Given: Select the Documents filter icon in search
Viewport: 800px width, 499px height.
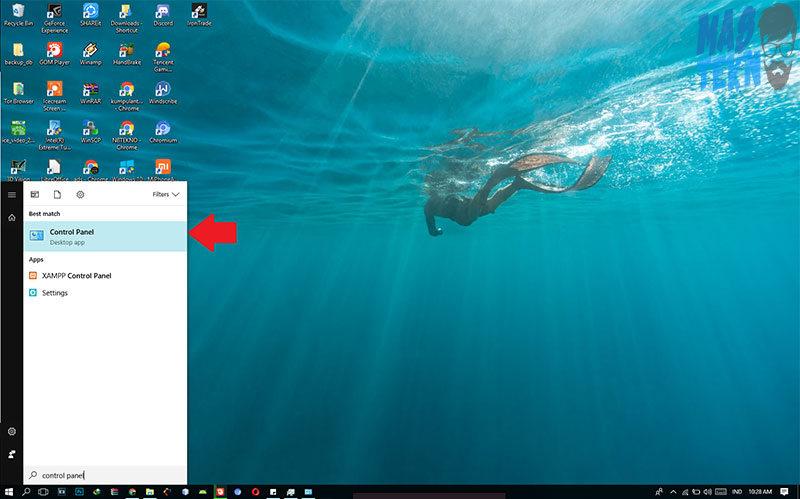Looking at the screenshot, I should point(57,194).
